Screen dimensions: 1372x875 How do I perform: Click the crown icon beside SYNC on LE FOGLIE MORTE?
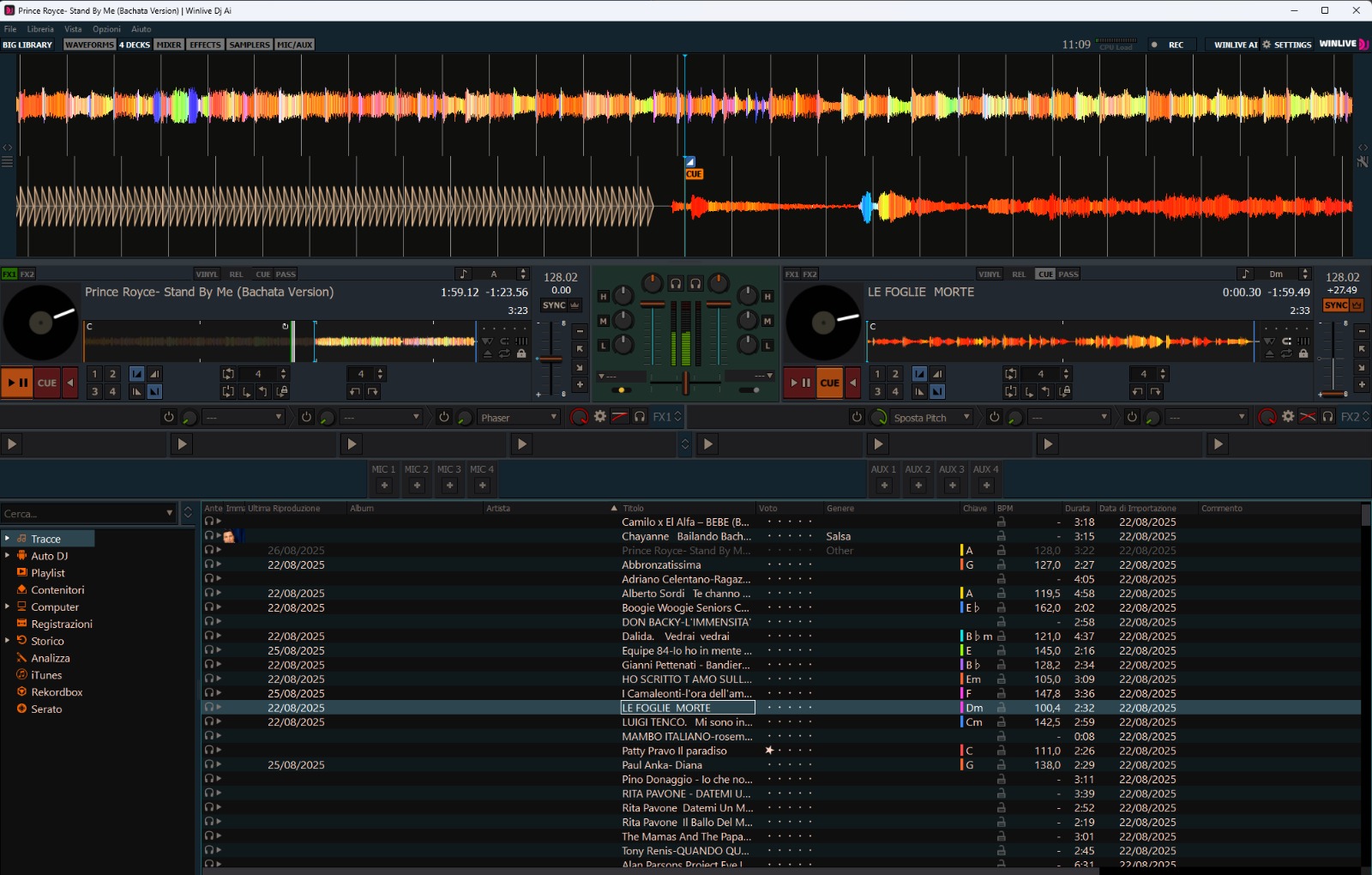1357,305
